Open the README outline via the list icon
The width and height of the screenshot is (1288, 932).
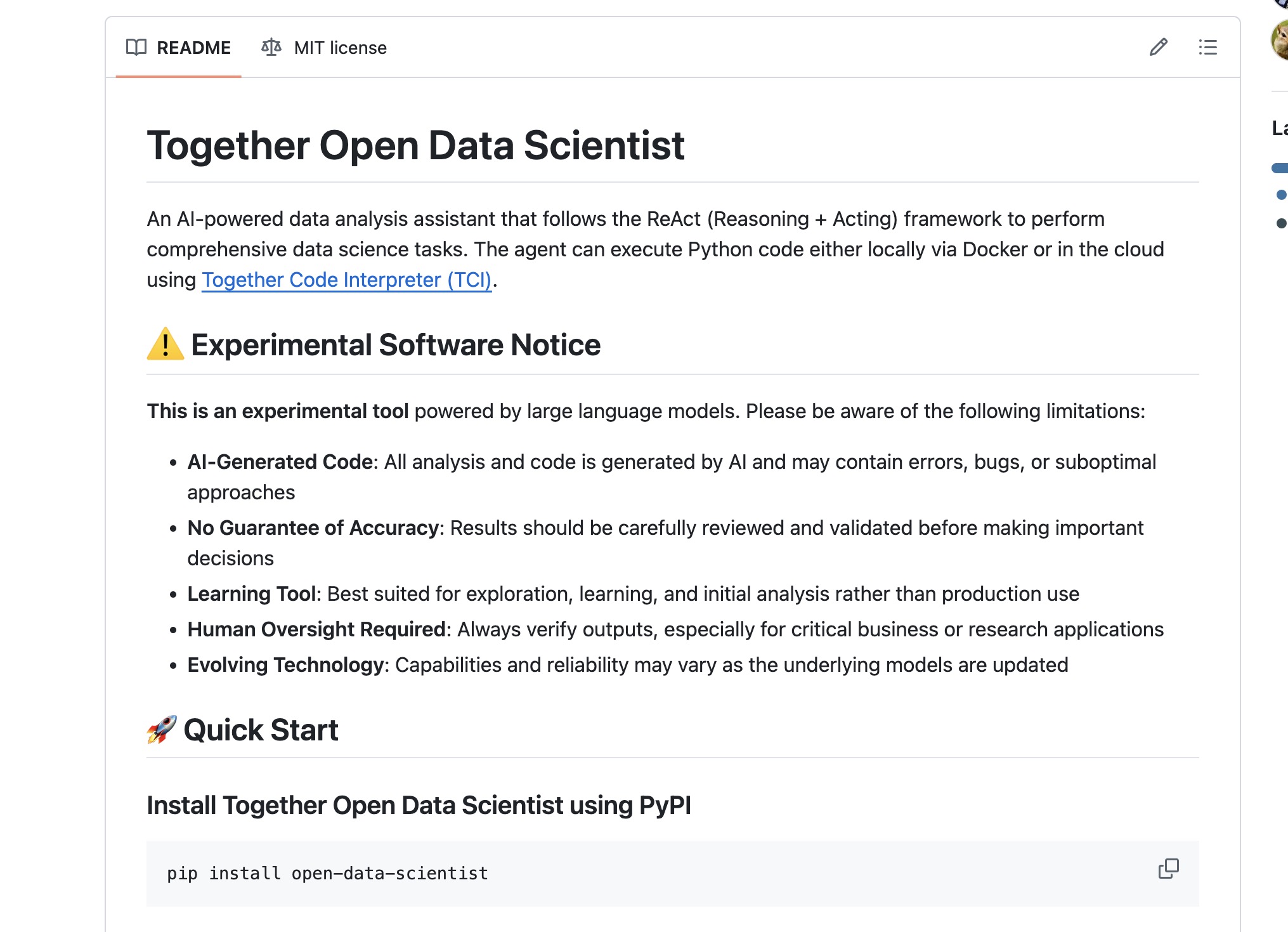point(1207,48)
